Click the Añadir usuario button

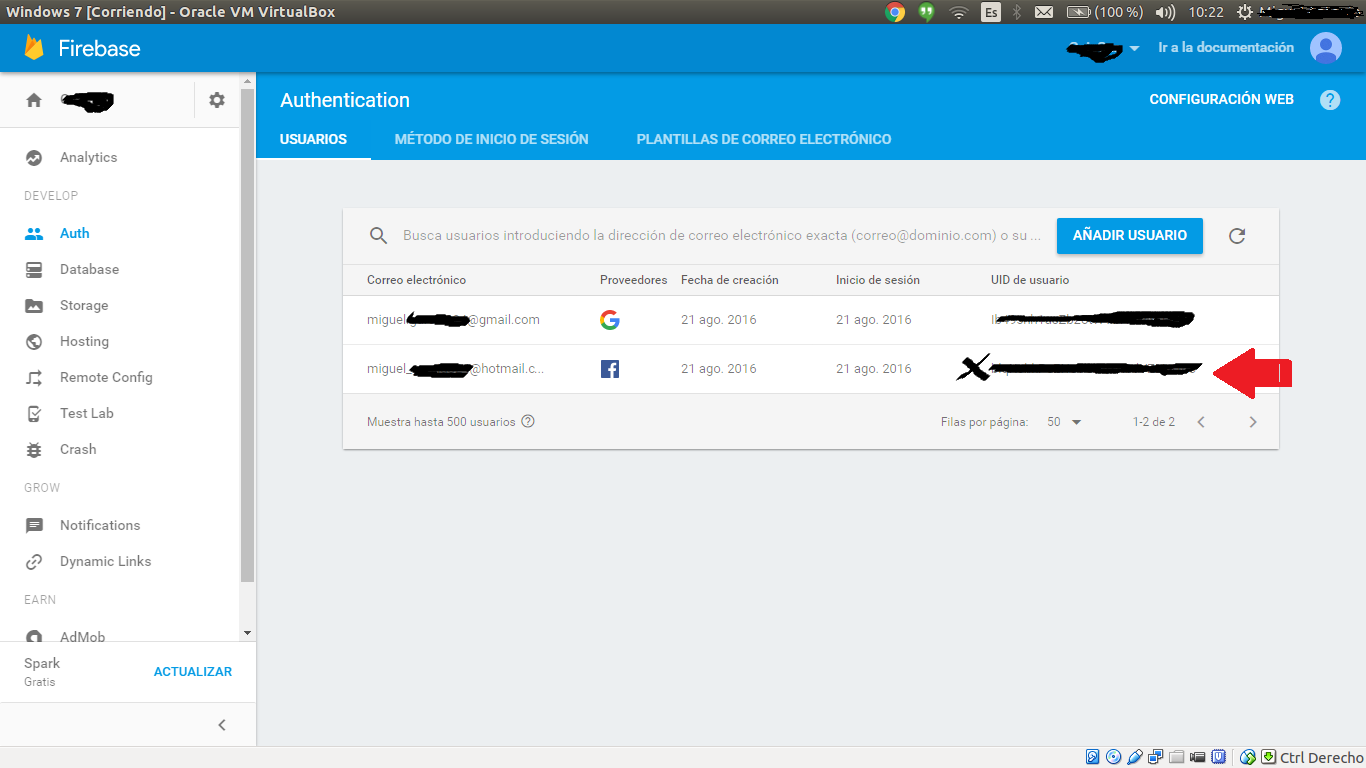click(1130, 236)
